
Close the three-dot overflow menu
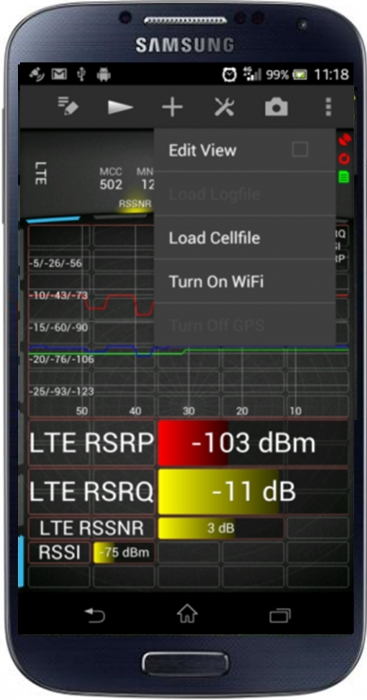click(x=329, y=107)
